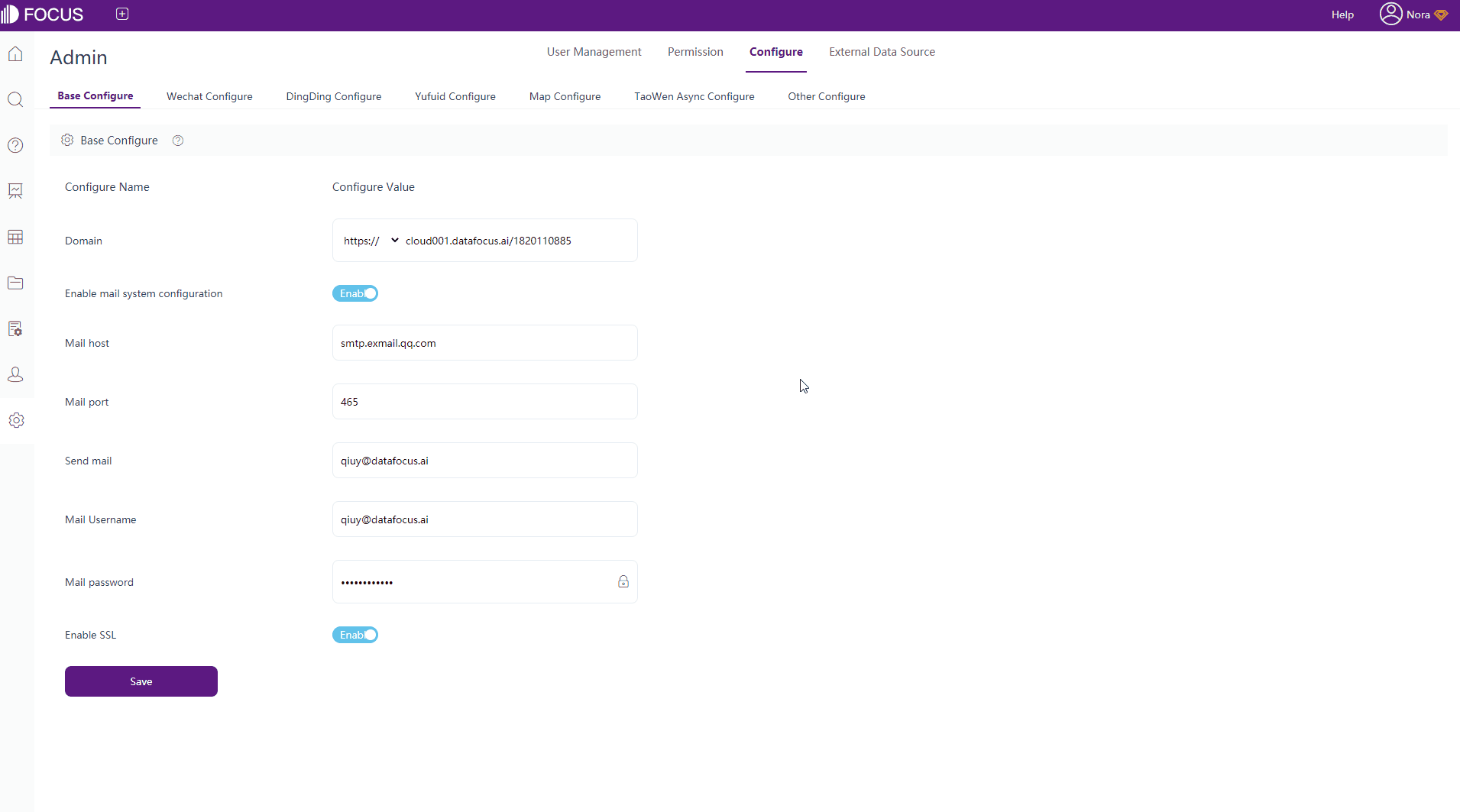The width and height of the screenshot is (1460, 812).
Task: Click the 'Domain' label
Action: click(83, 241)
